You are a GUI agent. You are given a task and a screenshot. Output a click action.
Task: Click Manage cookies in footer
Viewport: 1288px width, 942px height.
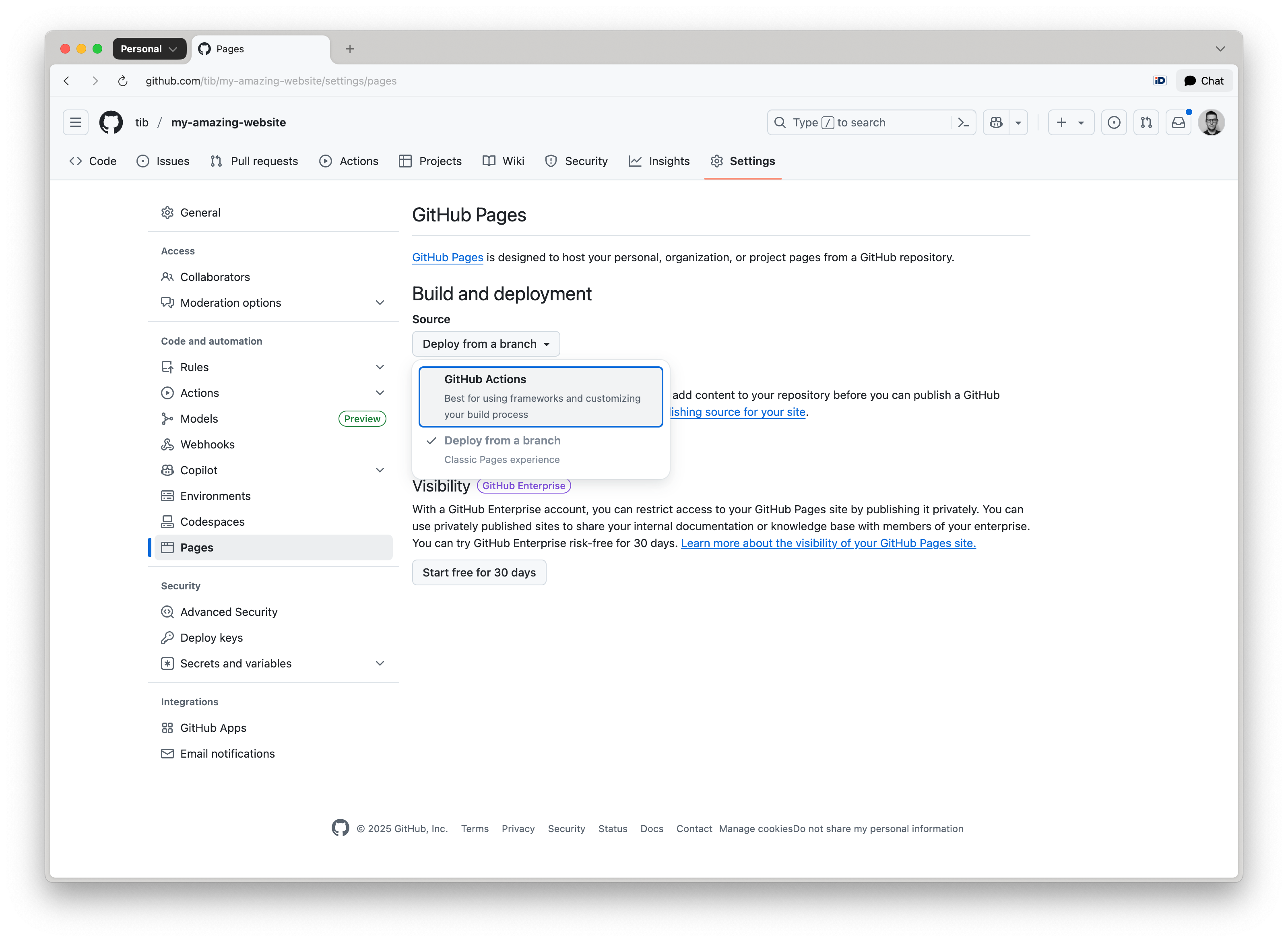pos(755,829)
